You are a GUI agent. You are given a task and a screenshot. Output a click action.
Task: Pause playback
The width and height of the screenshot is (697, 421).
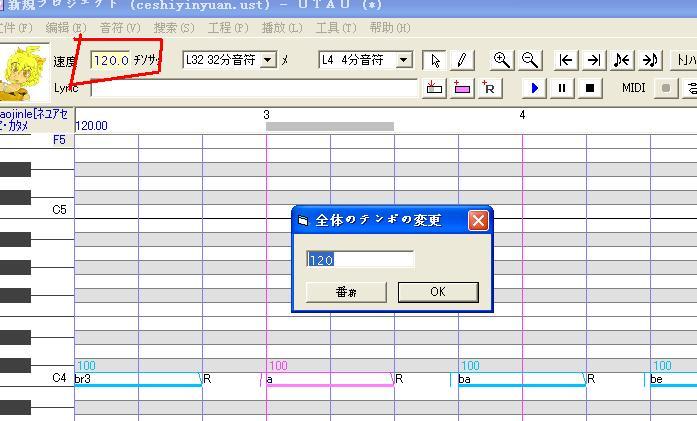[x=562, y=88]
